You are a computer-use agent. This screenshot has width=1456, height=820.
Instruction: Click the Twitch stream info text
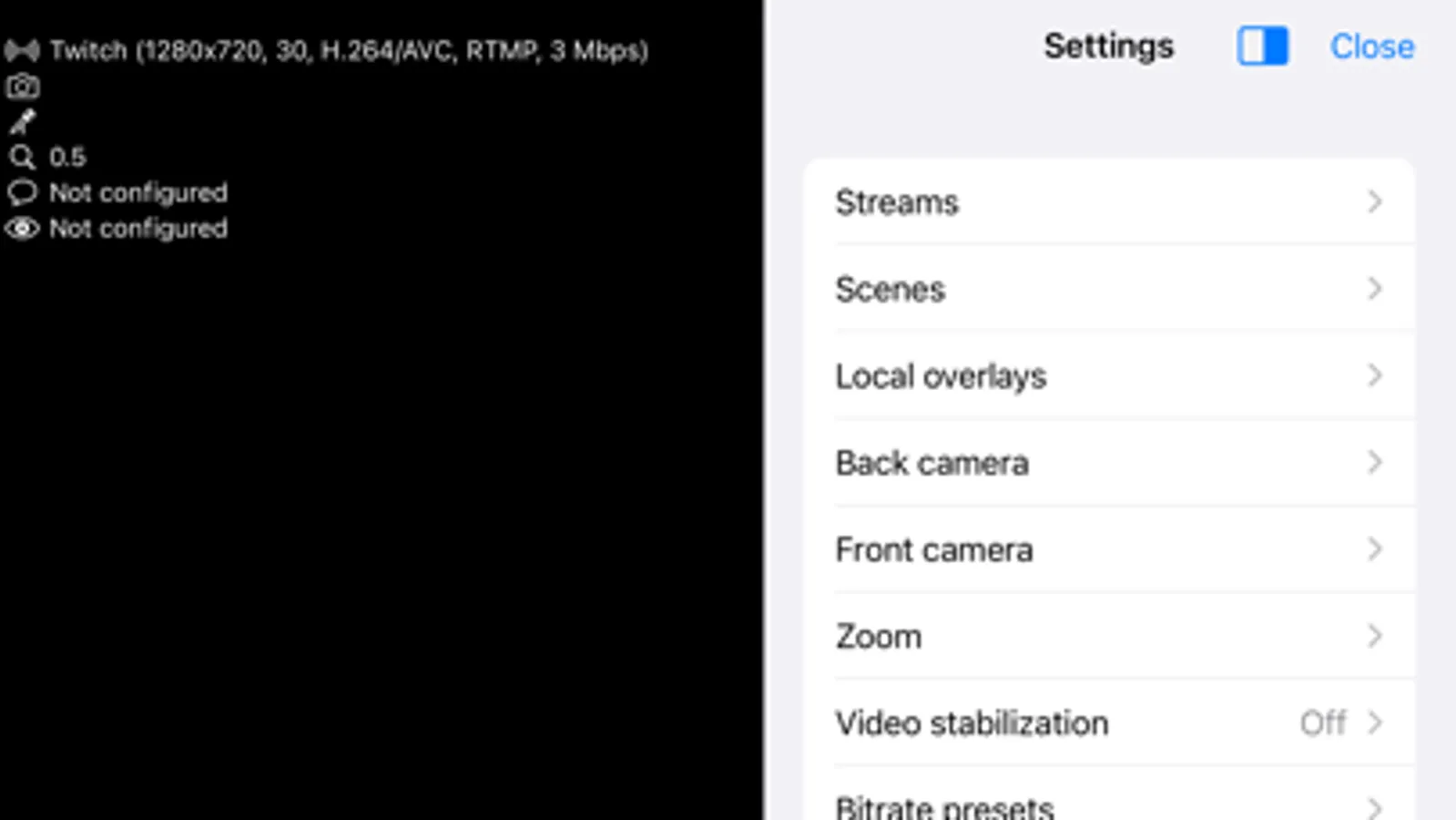[349, 50]
